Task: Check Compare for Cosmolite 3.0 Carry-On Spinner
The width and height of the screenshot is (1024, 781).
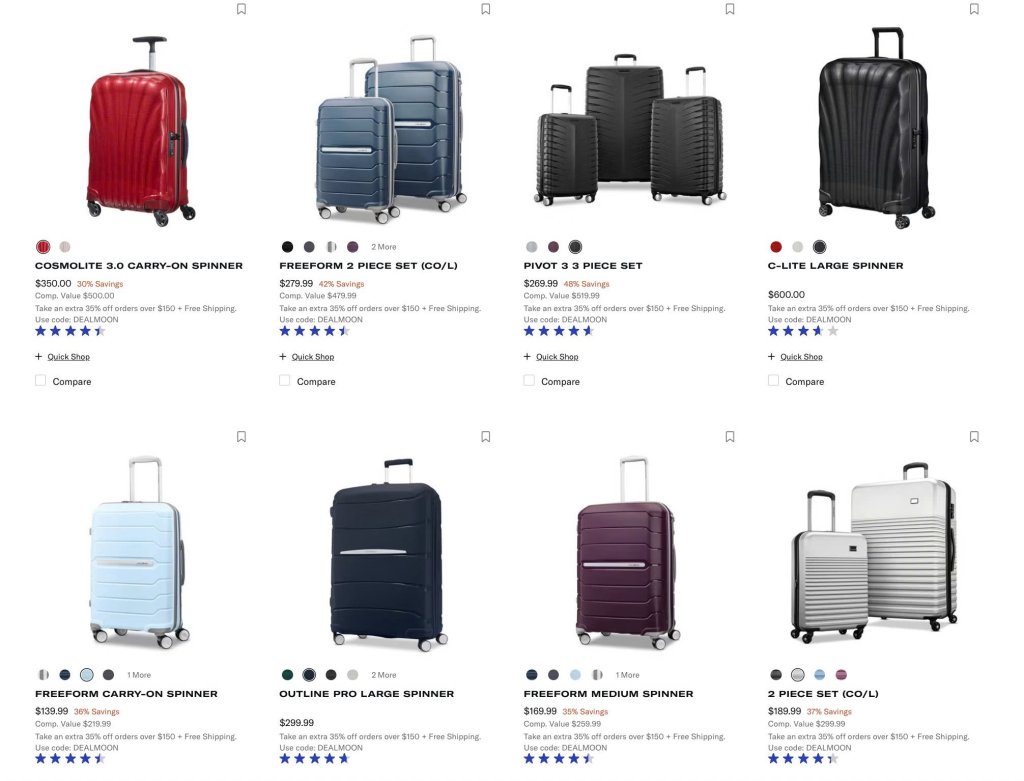Action: coord(40,381)
